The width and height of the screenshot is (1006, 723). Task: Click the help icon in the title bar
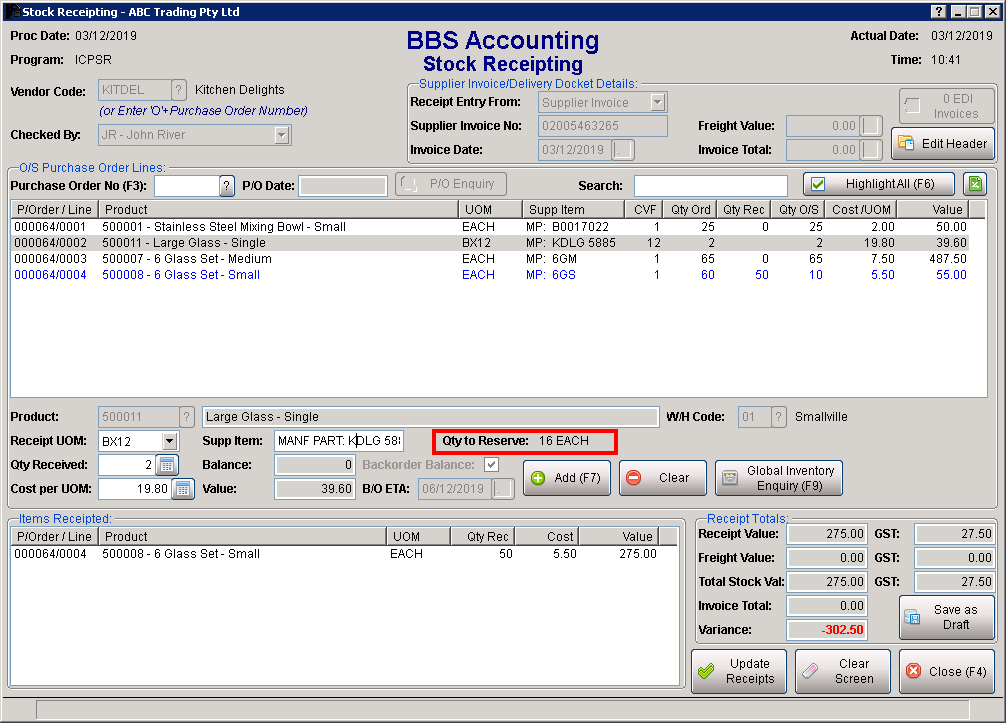pyautogui.click(x=938, y=12)
